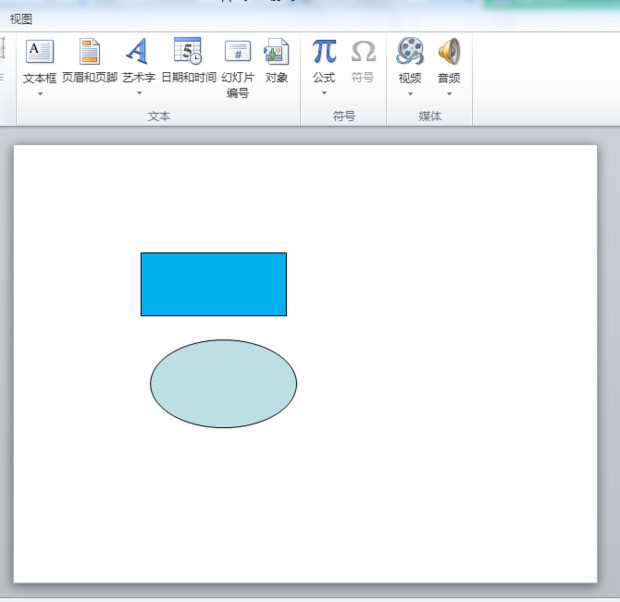Select the 艺术字 WordArt icon
The height and width of the screenshot is (602, 620).
point(138,51)
